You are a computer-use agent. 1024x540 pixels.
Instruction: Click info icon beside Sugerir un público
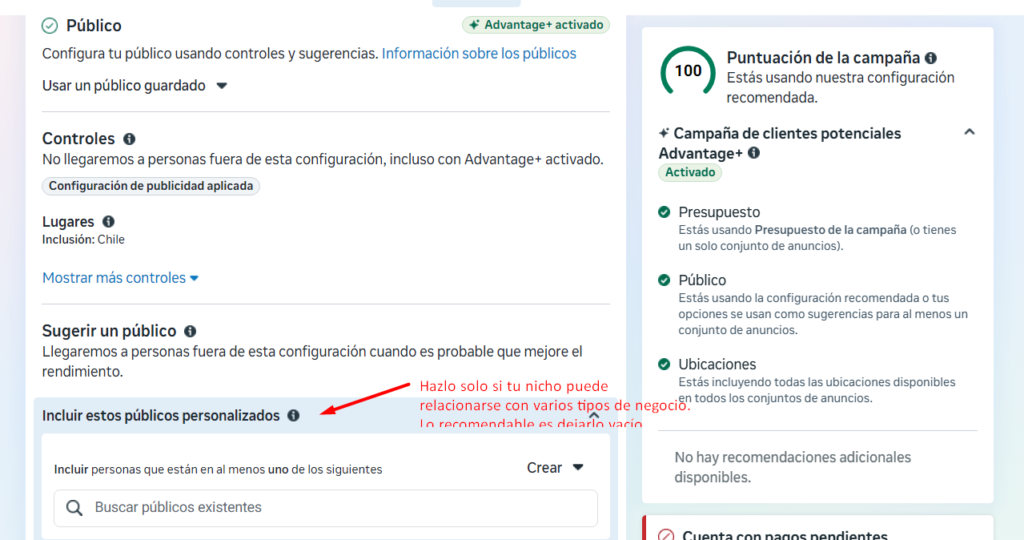click(190, 331)
